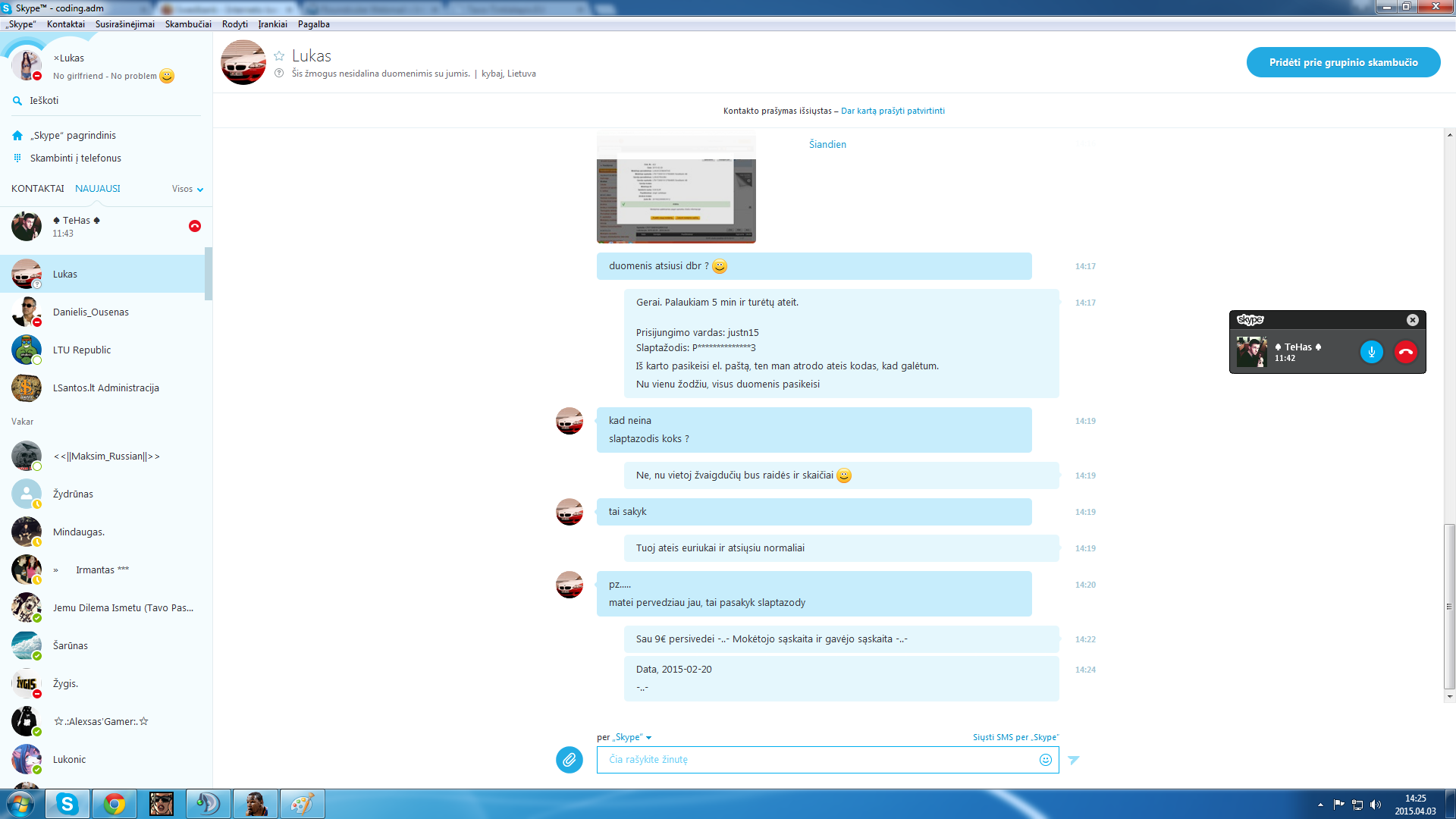Toggle favorite star next to Lukas
Viewport: 1456px width, 819px height.
[x=279, y=56]
